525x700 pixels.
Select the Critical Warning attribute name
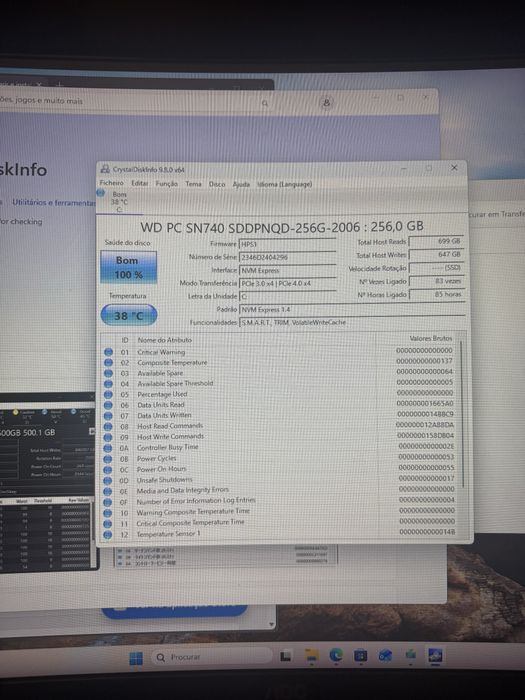tap(161, 352)
